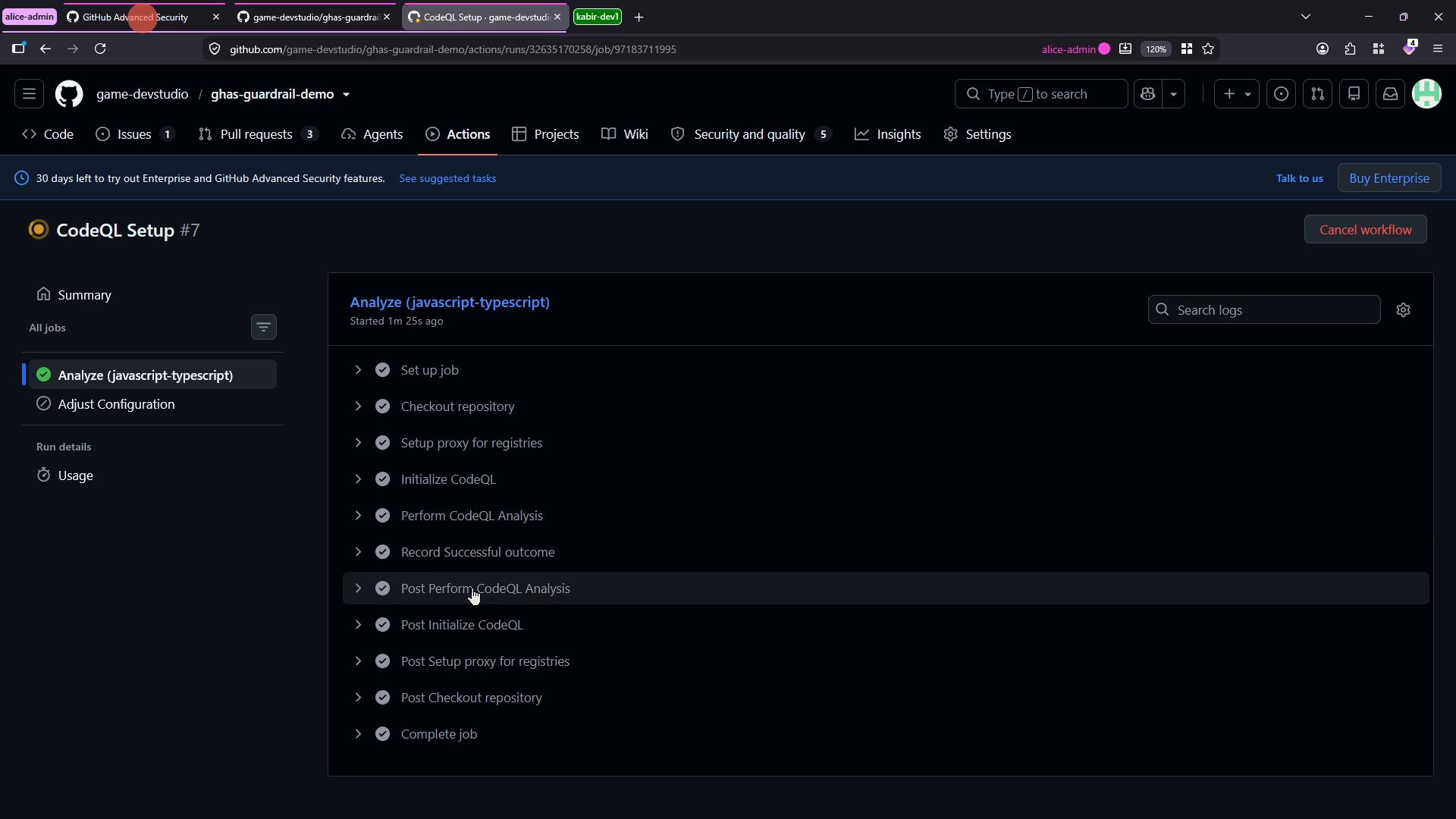
Task: Click the Cancel workflow button
Action: pyautogui.click(x=1365, y=230)
